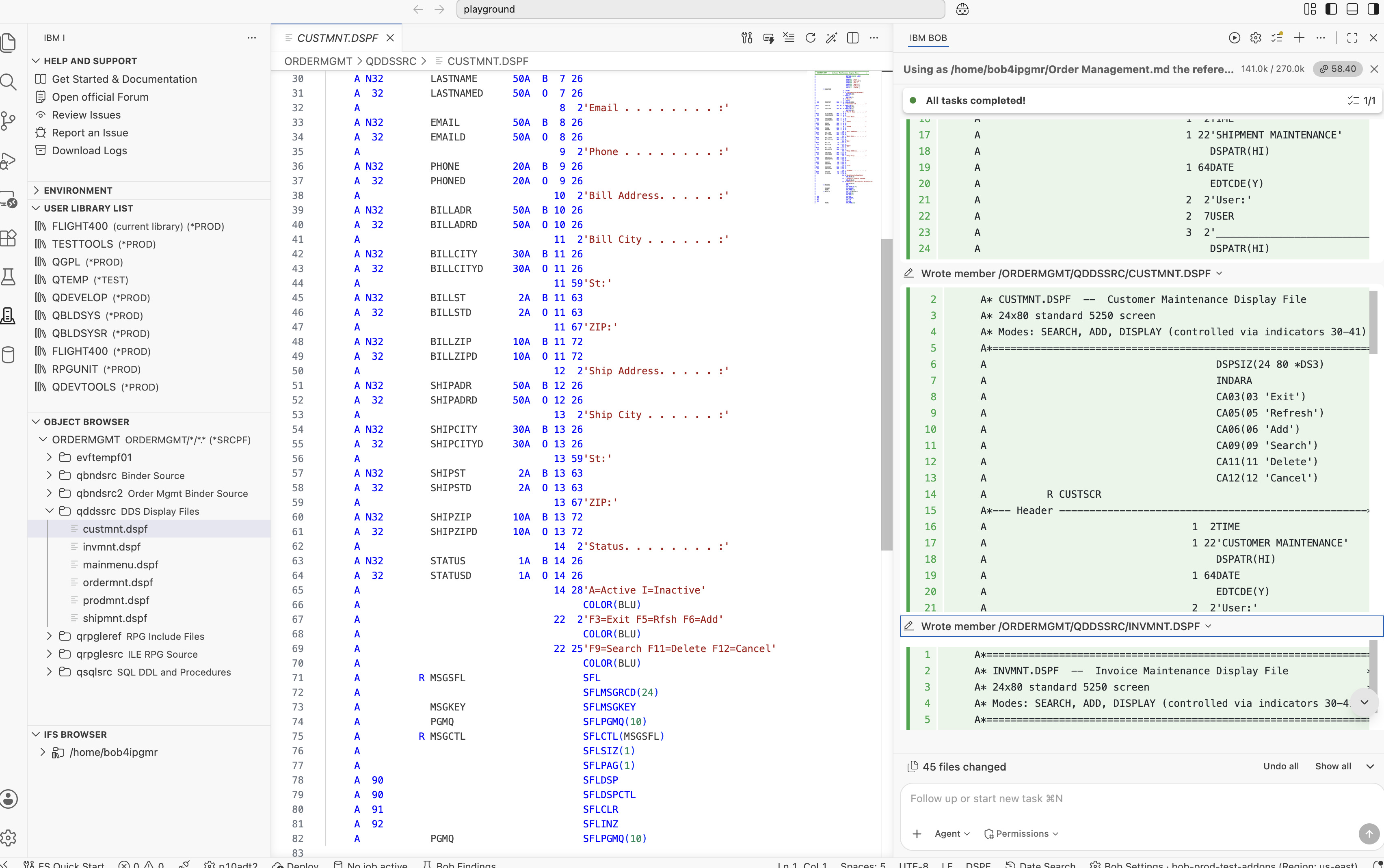Open IBM BOB settings gear
This screenshot has width=1384, height=868.
tap(1256, 38)
